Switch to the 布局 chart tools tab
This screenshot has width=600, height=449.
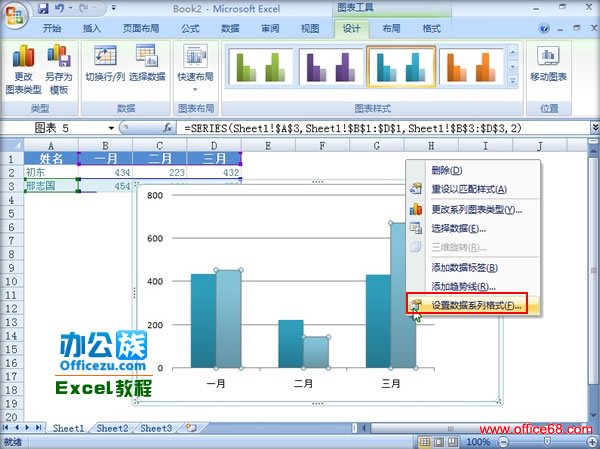tap(391, 28)
